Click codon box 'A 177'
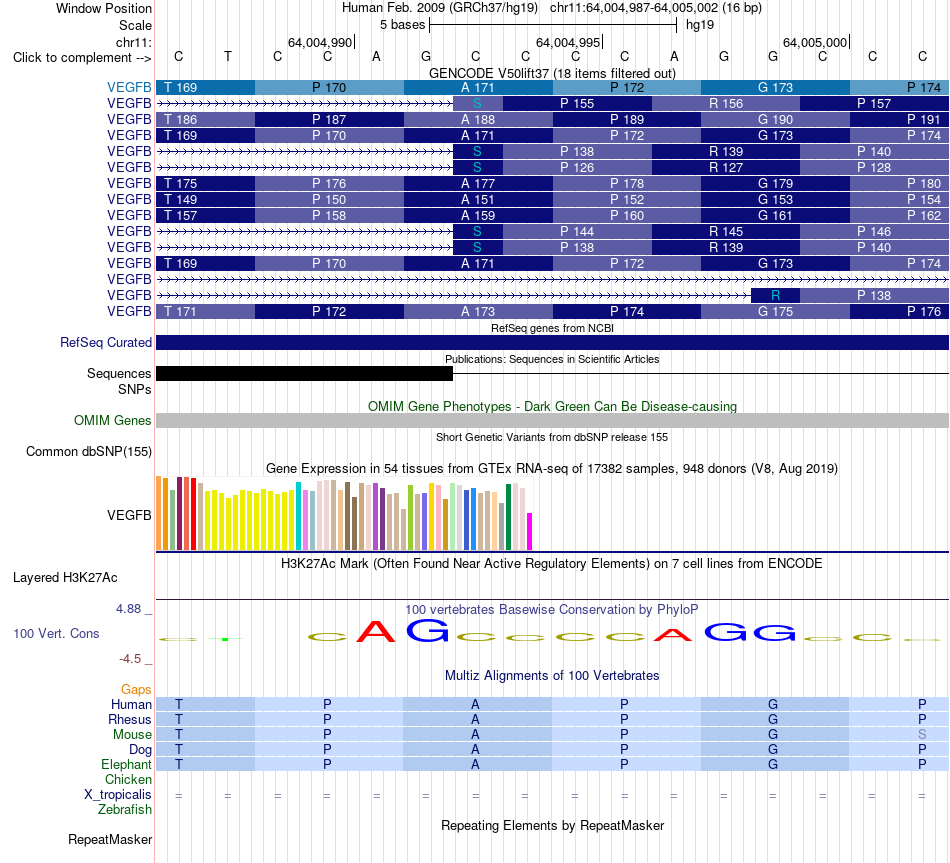The width and height of the screenshot is (950, 863). click(478, 183)
